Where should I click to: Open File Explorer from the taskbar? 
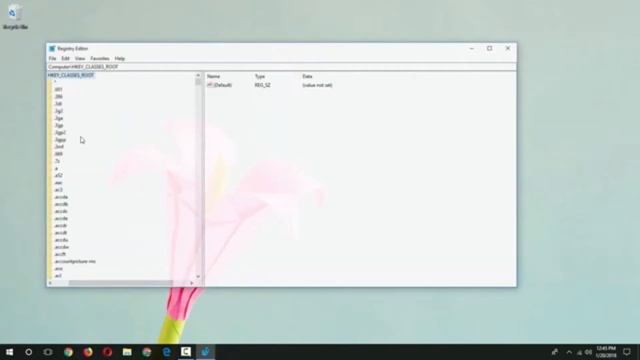click(x=127, y=352)
